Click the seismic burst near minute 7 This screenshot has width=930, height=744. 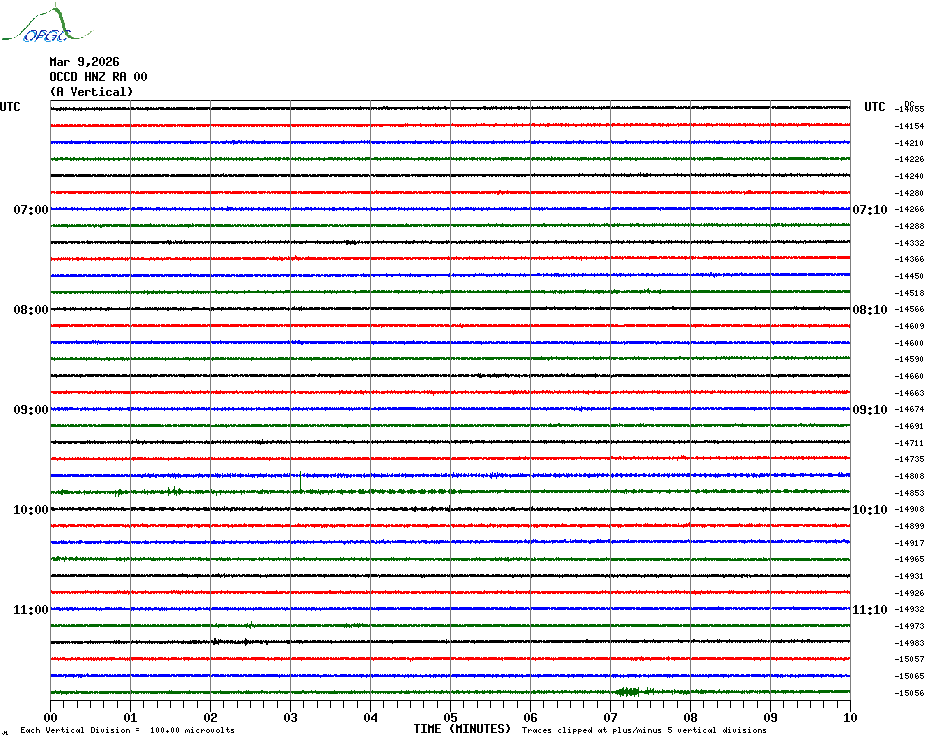[x=629, y=691]
